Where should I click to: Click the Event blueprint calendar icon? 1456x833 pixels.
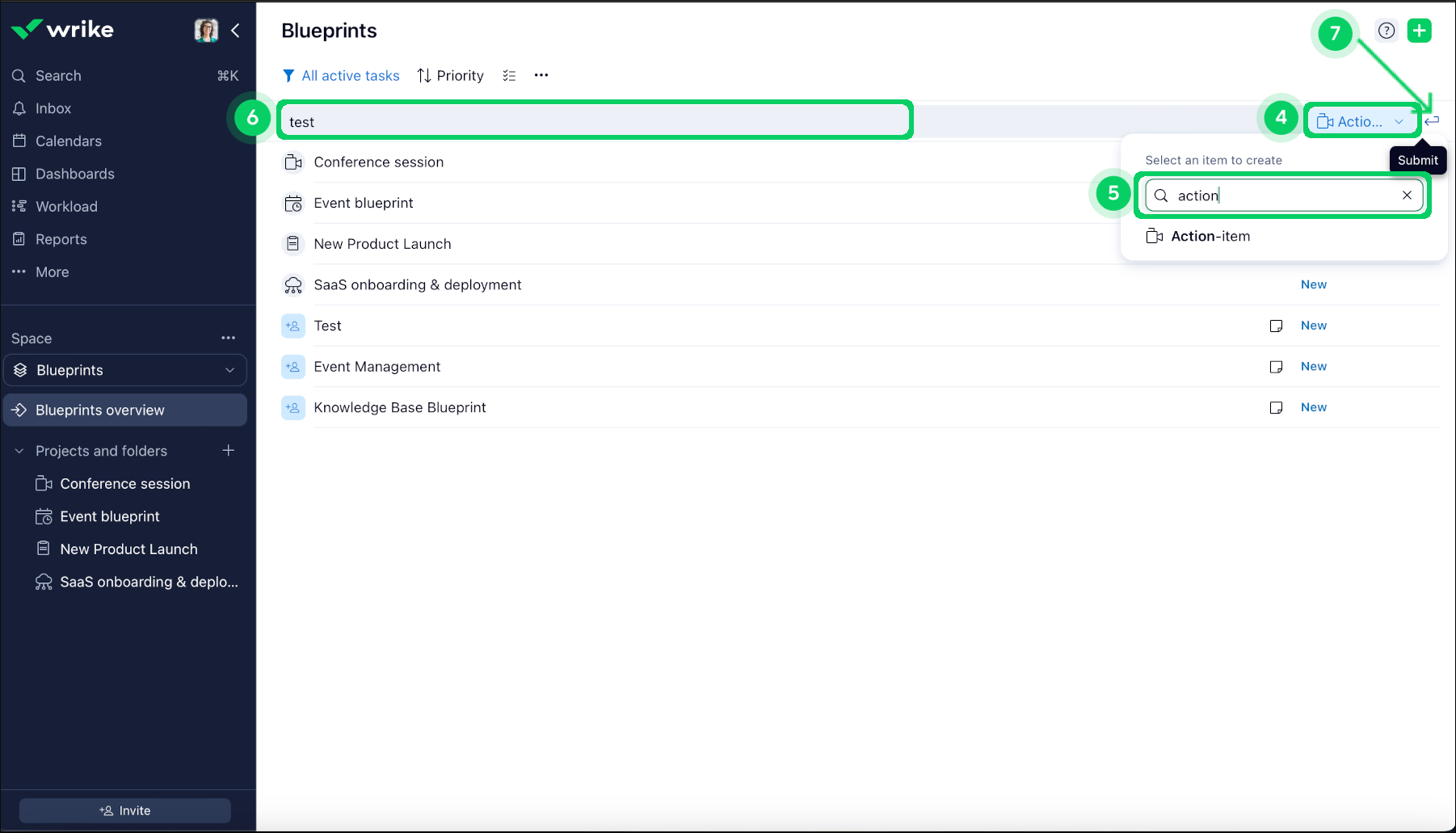pos(293,204)
